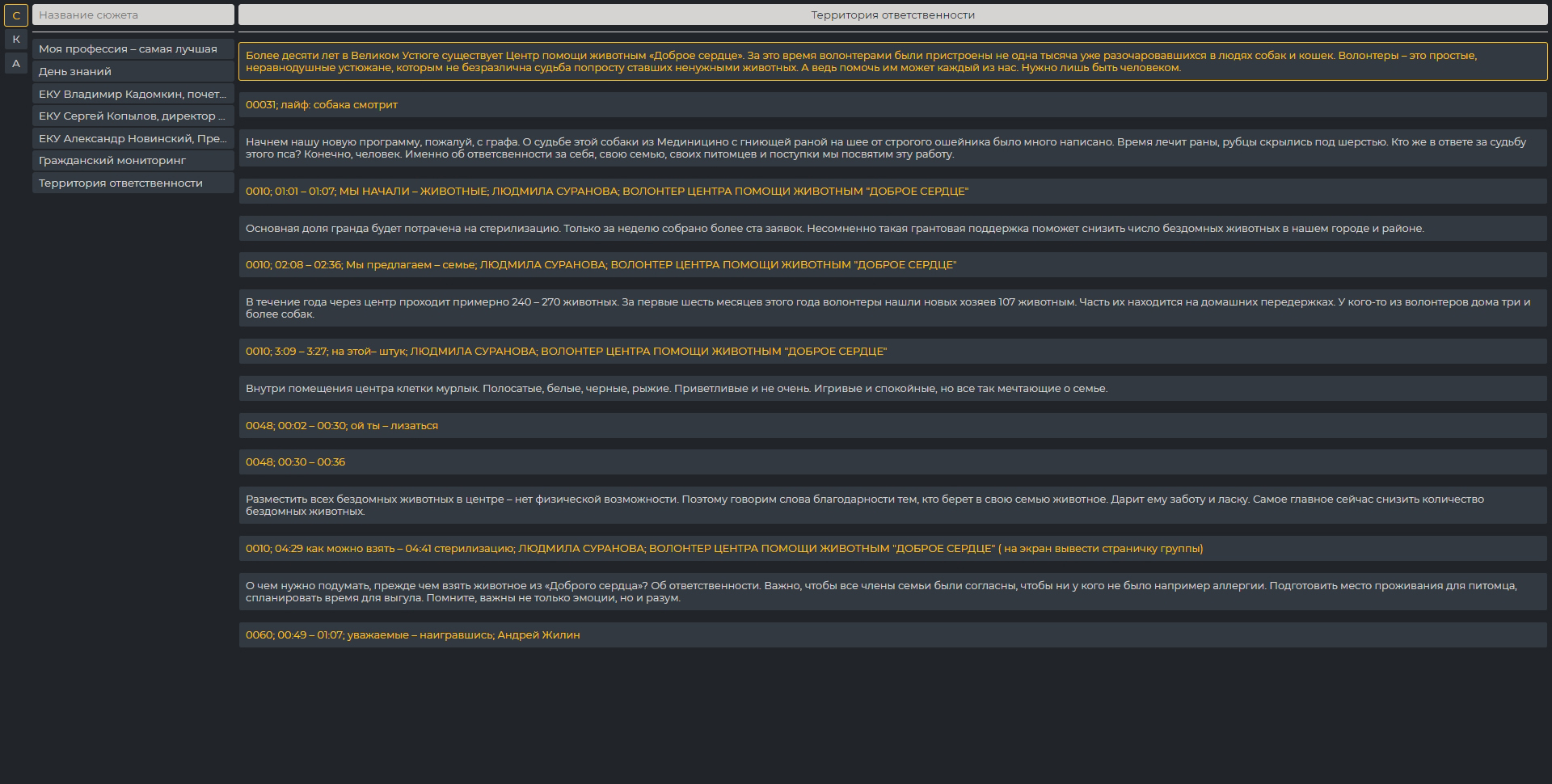Click the 'Территория ответственности' title bar

(892, 15)
